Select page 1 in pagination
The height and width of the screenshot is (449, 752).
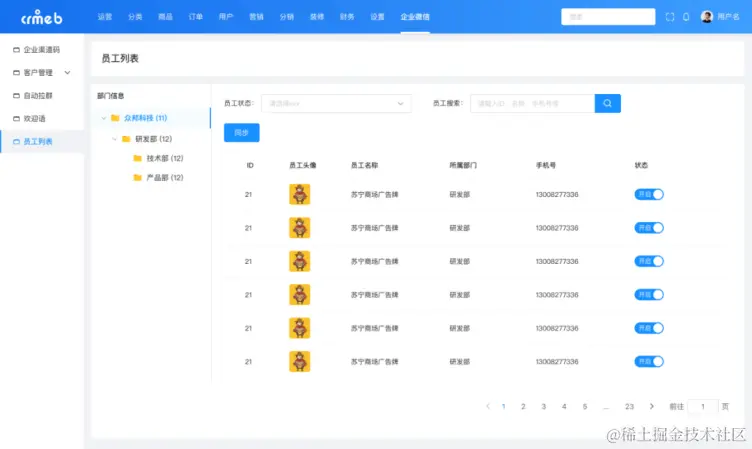504,406
